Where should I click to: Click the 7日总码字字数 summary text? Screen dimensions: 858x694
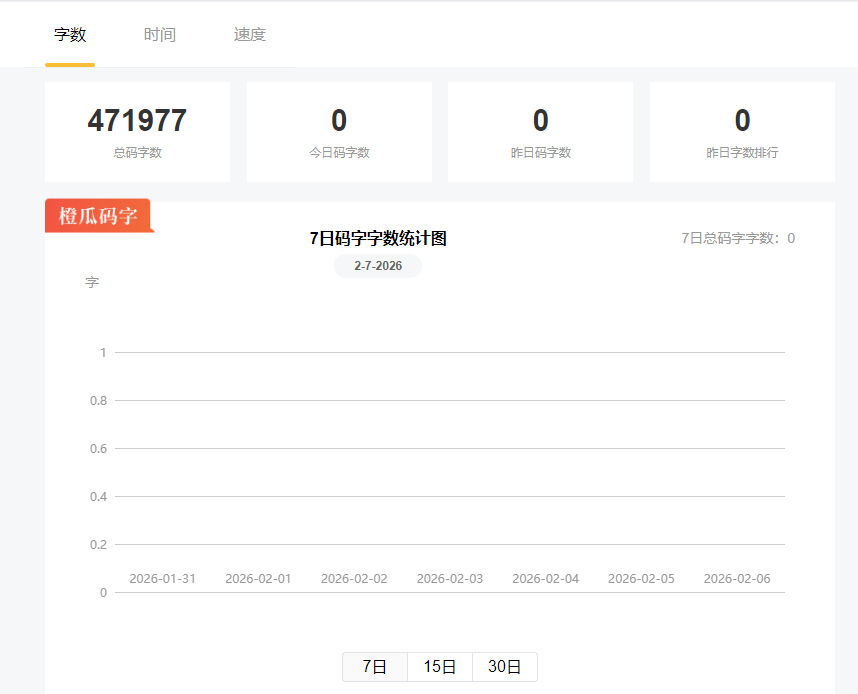(x=738, y=238)
